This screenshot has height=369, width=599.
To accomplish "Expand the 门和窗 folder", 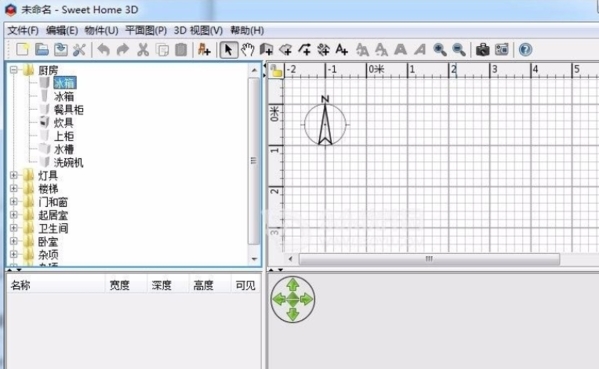I will coord(14,202).
